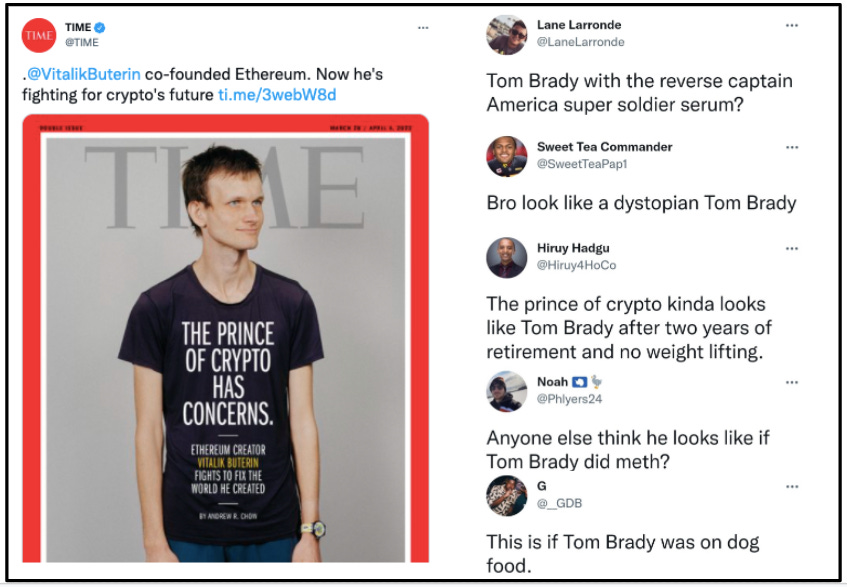Expand more options on Sweet Tea Commander's tweet
Viewport: 847px width, 587px height.
pos(792,147)
